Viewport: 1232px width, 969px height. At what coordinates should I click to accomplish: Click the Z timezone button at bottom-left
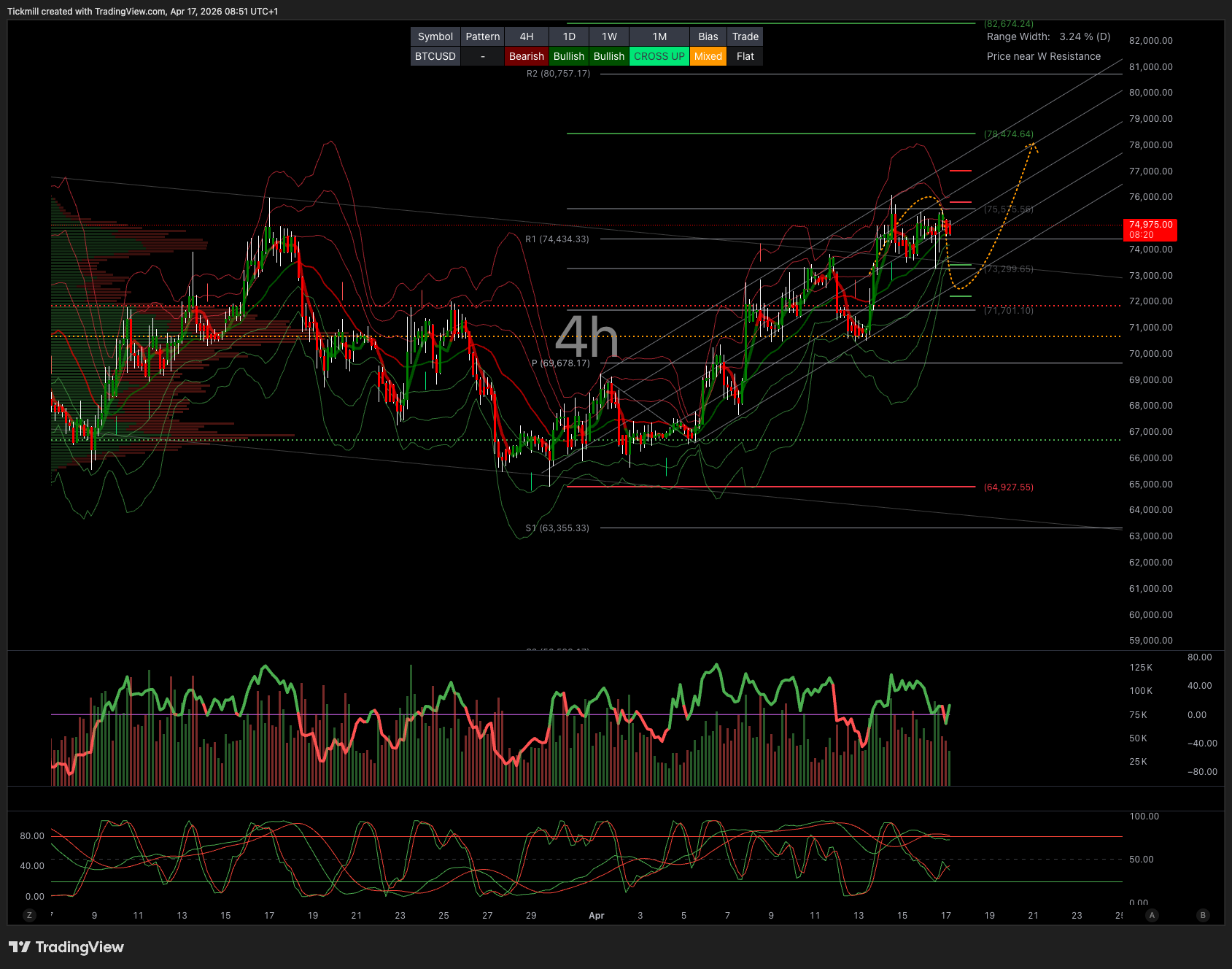[x=29, y=915]
